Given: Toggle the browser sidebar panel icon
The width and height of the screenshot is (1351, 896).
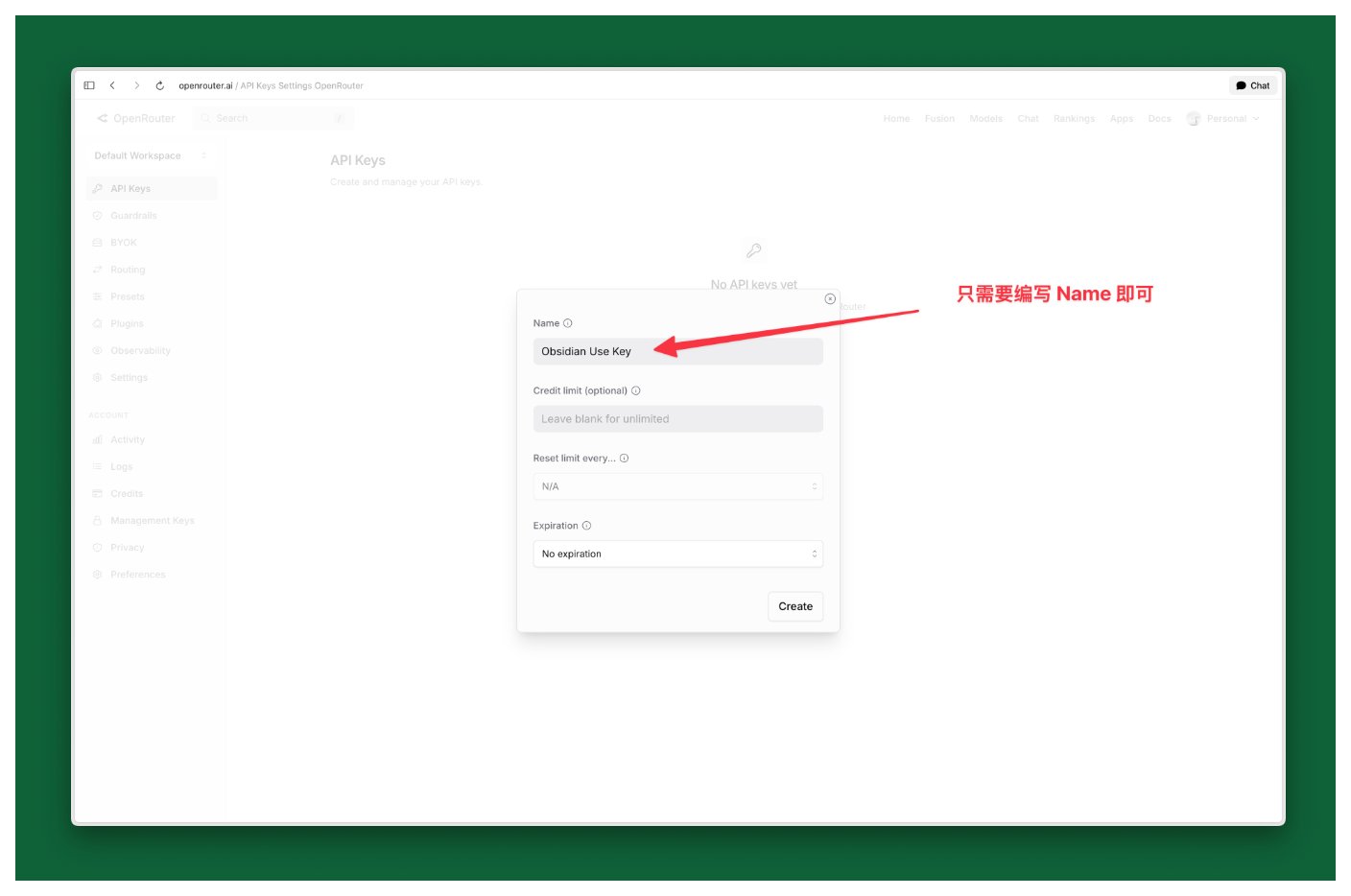Looking at the screenshot, I should 89,85.
